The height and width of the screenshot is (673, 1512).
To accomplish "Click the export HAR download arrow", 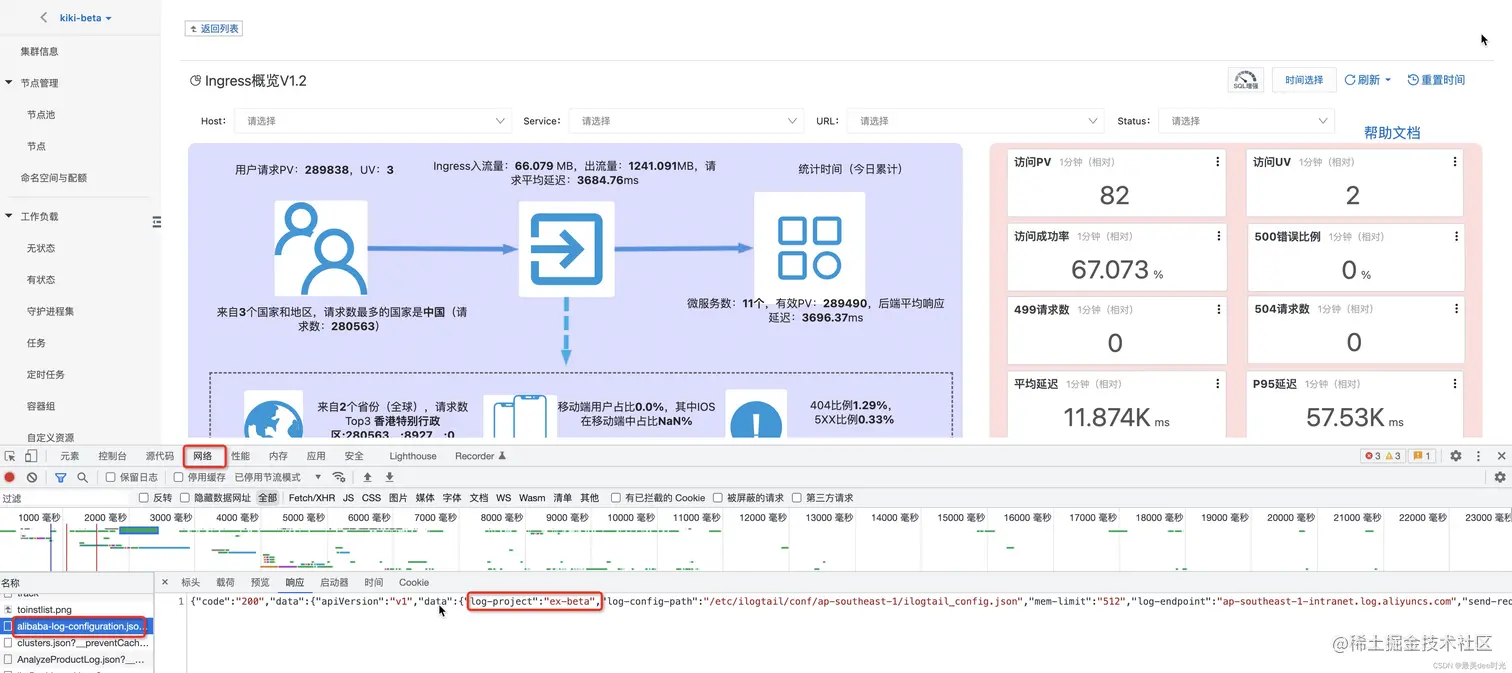I will 389,478.
